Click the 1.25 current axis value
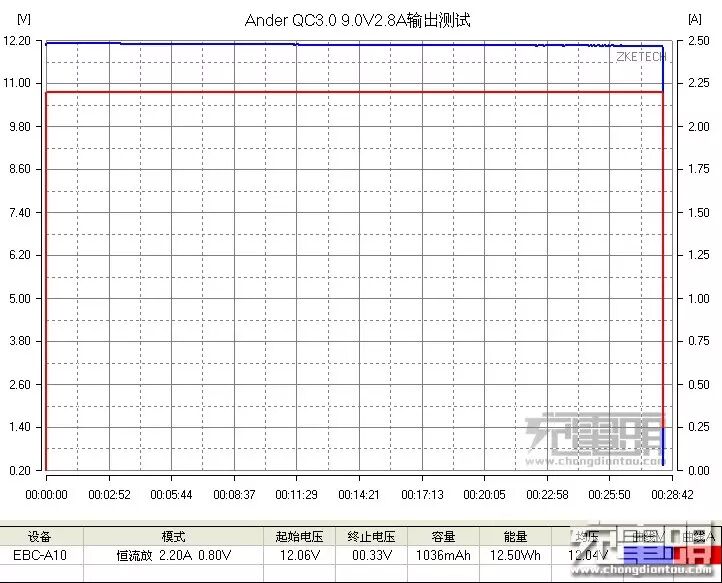The width and height of the screenshot is (722, 583). tap(699, 255)
